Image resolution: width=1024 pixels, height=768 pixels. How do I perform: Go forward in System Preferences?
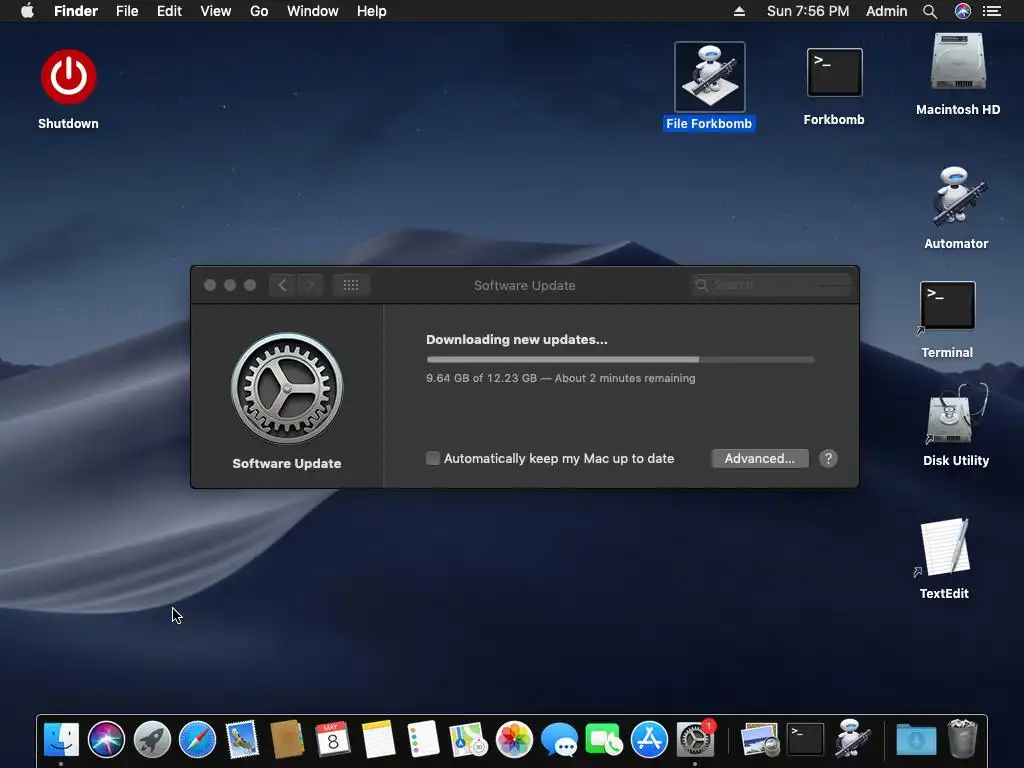click(310, 285)
